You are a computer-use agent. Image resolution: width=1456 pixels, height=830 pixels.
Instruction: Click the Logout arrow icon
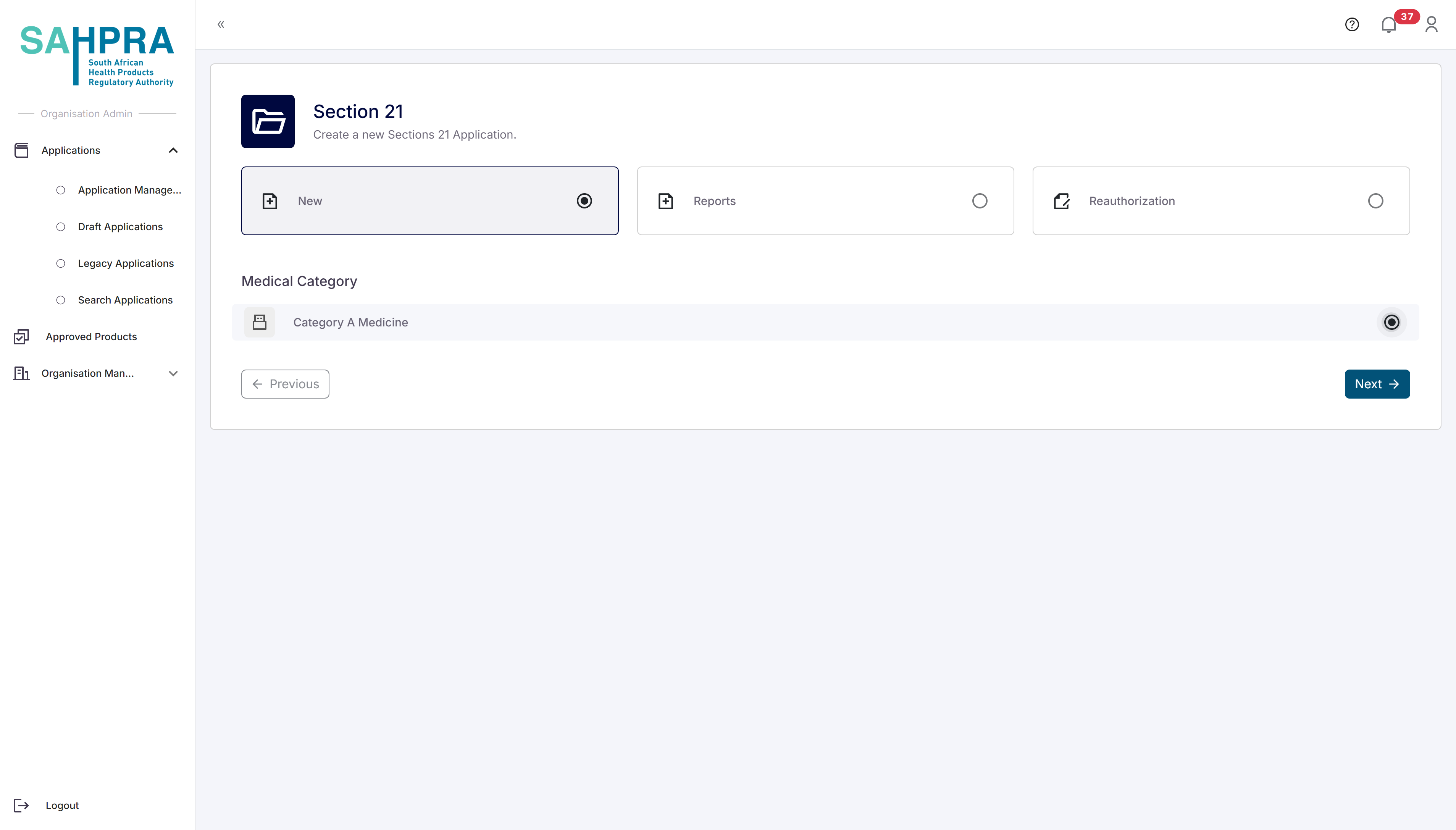pos(21,806)
